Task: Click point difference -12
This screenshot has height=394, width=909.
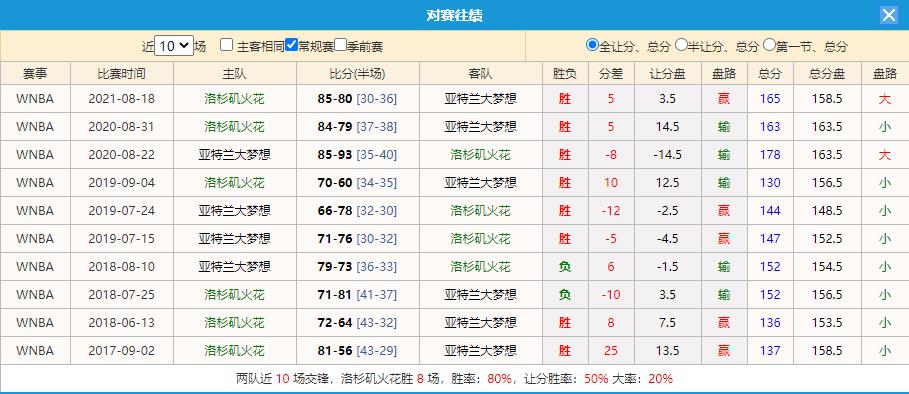Action: coord(611,210)
